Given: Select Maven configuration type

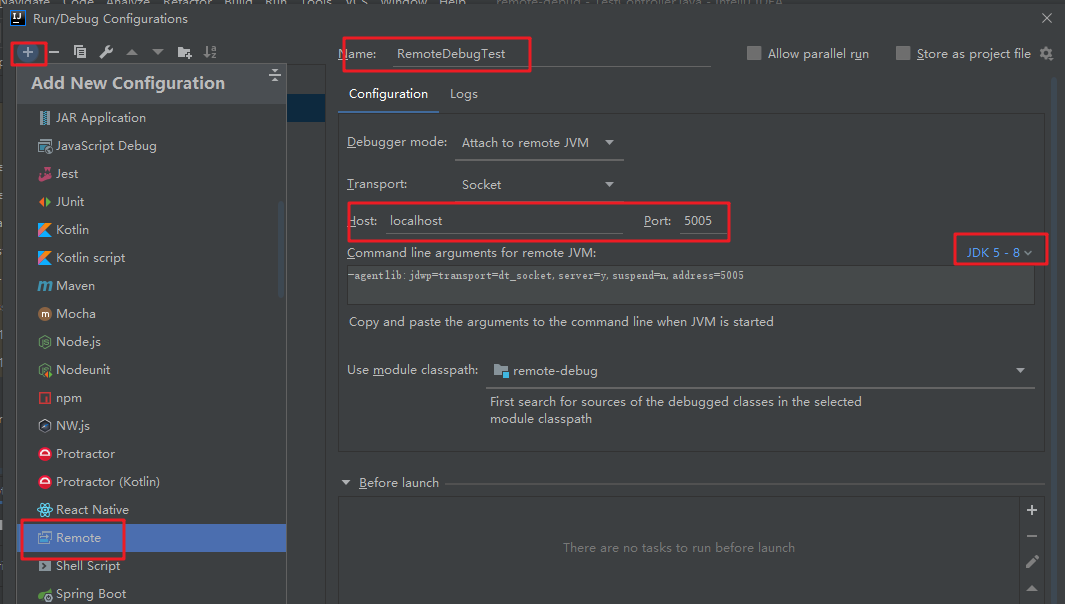Looking at the screenshot, I should click(151, 285).
